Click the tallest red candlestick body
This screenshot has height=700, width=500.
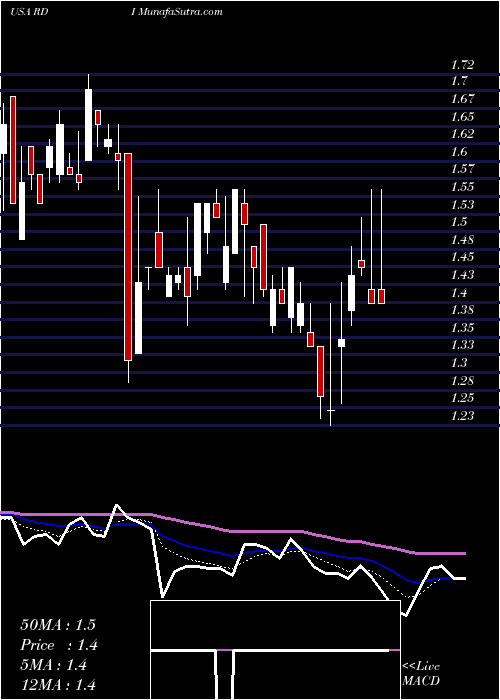(x=128, y=257)
